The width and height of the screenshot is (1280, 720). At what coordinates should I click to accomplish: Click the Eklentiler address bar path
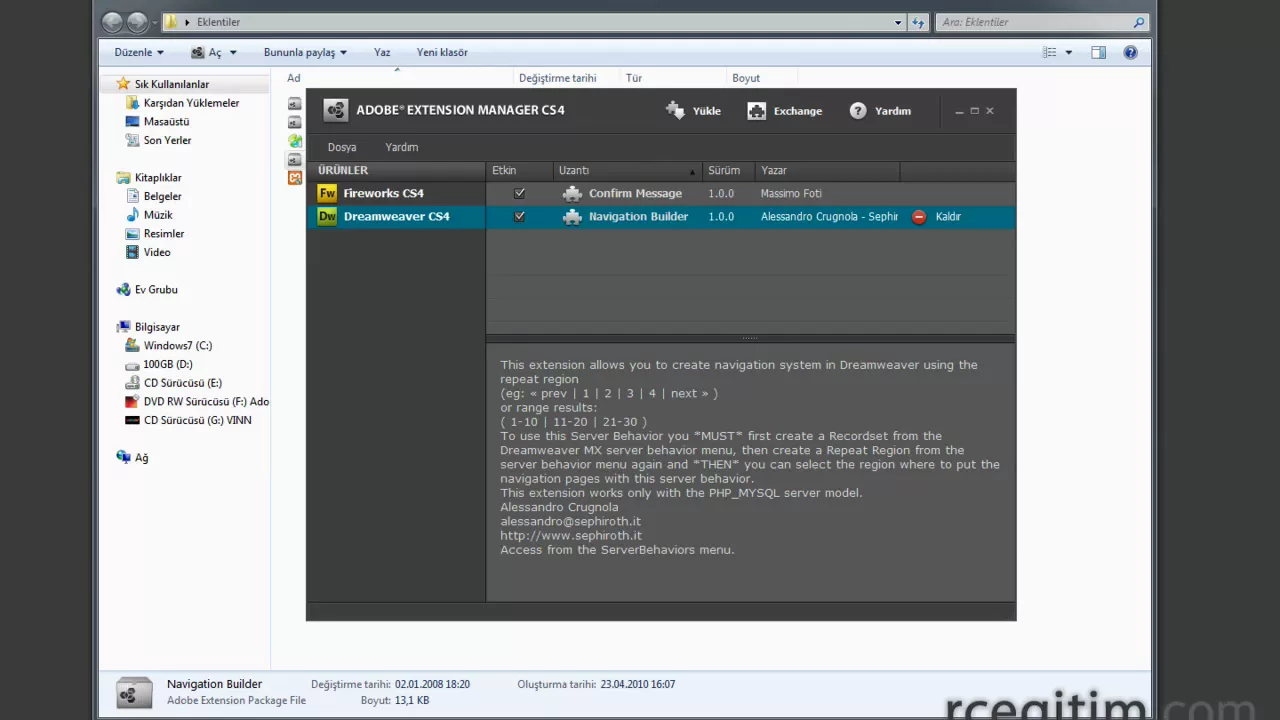coord(218,22)
